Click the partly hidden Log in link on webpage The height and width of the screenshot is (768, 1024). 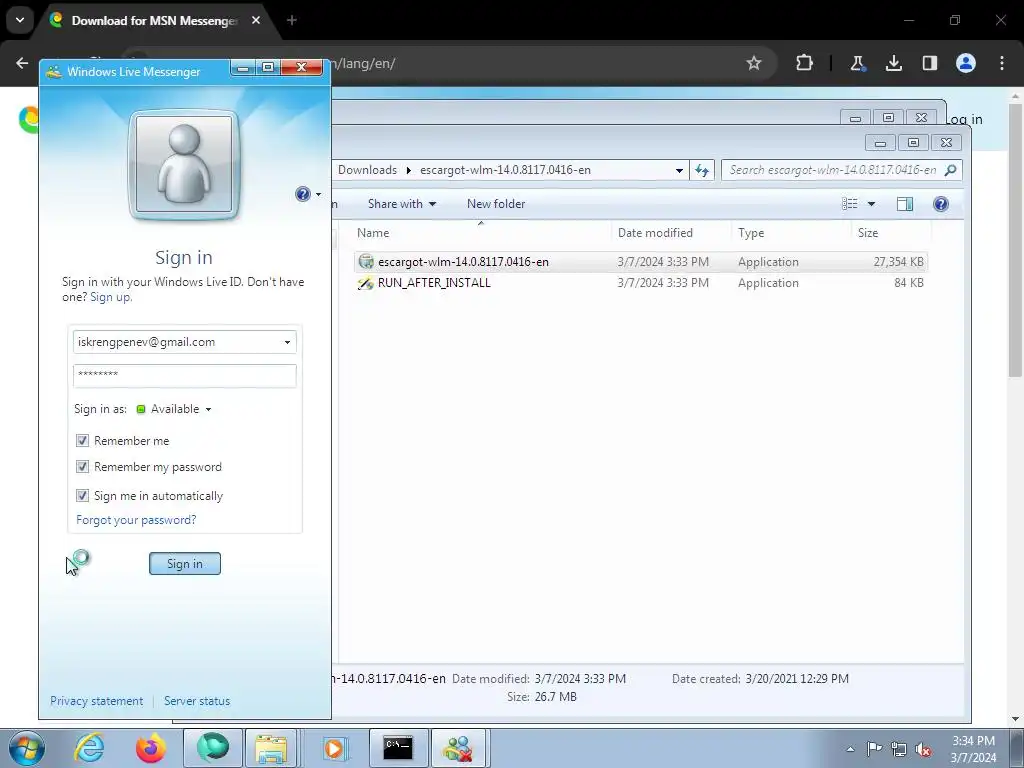pos(965,120)
